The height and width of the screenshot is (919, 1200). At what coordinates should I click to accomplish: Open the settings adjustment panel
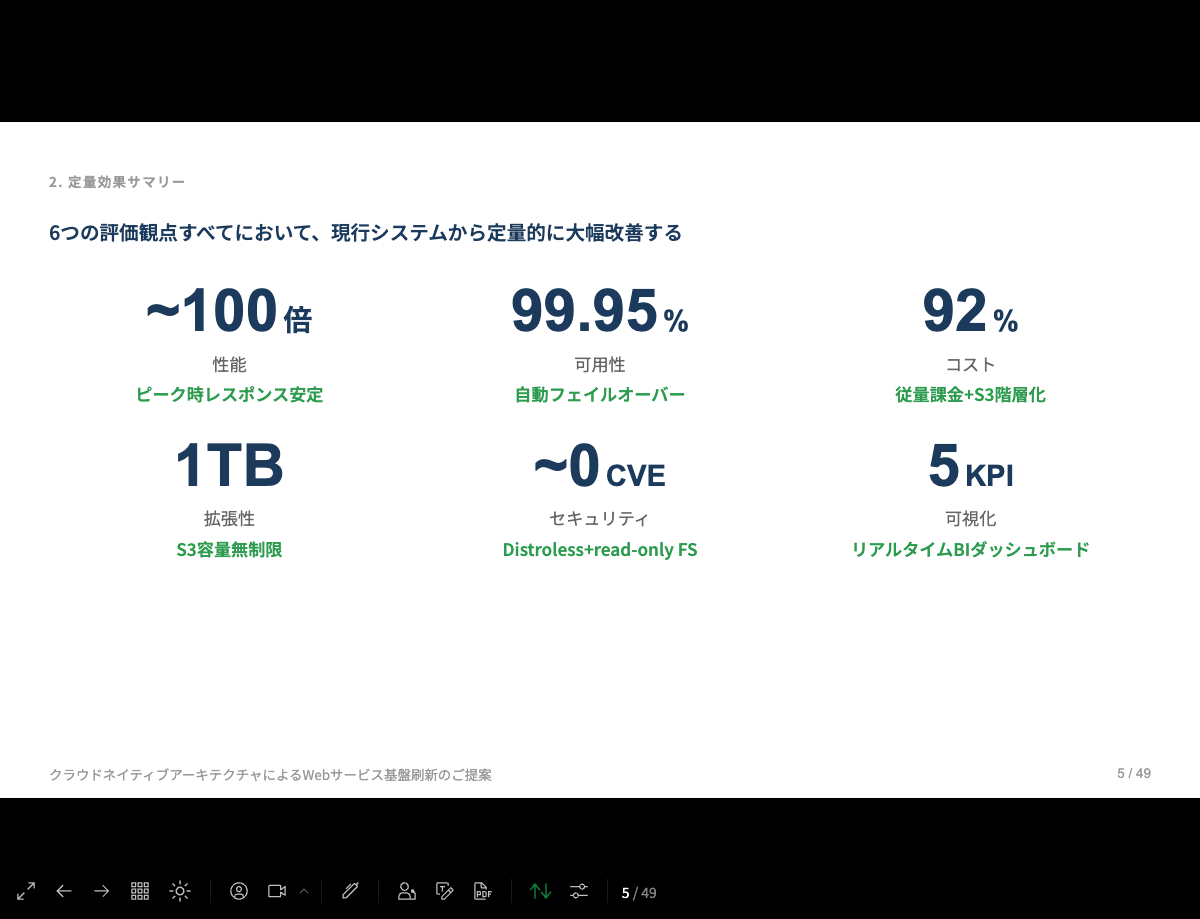pos(578,890)
